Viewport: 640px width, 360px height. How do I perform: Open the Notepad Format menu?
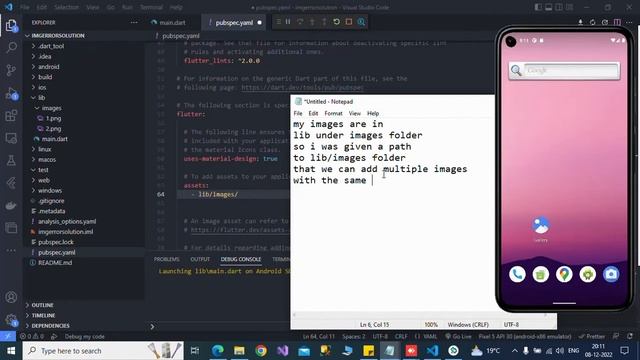point(333,113)
